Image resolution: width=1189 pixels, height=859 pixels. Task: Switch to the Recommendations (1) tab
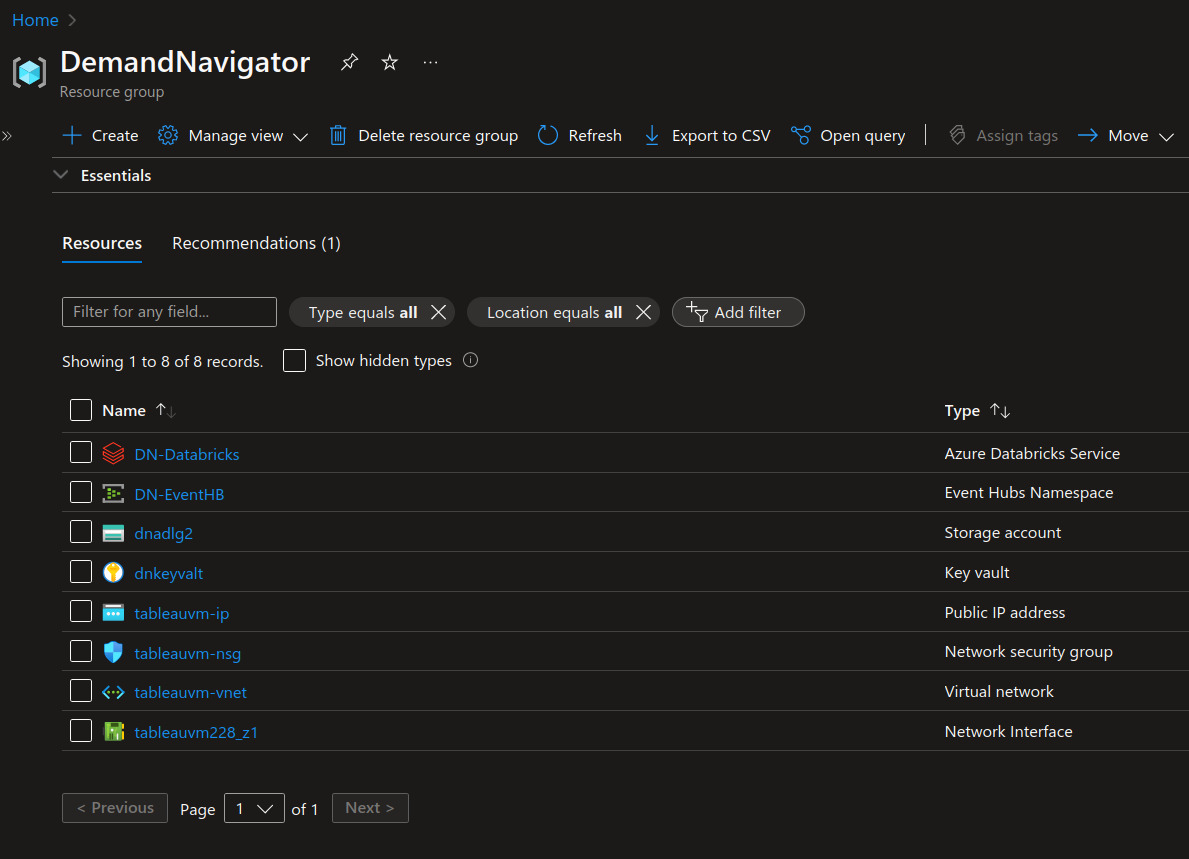256,243
